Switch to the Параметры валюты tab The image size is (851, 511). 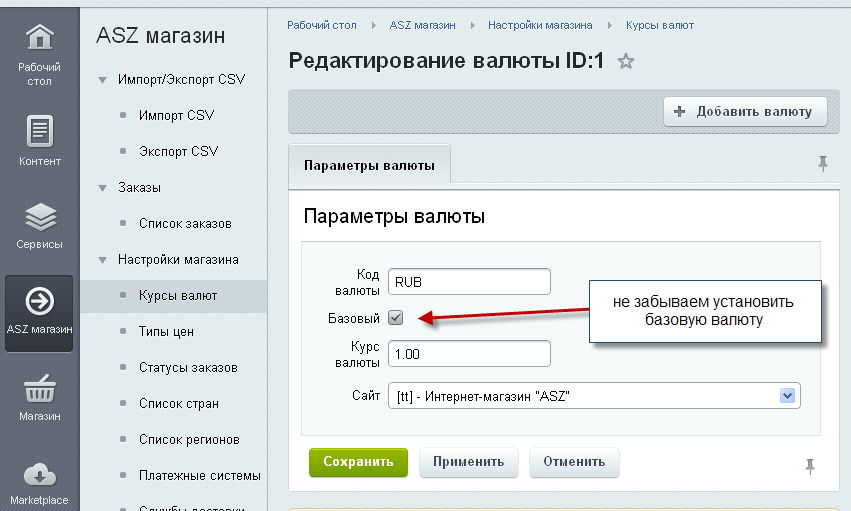(369, 165)
